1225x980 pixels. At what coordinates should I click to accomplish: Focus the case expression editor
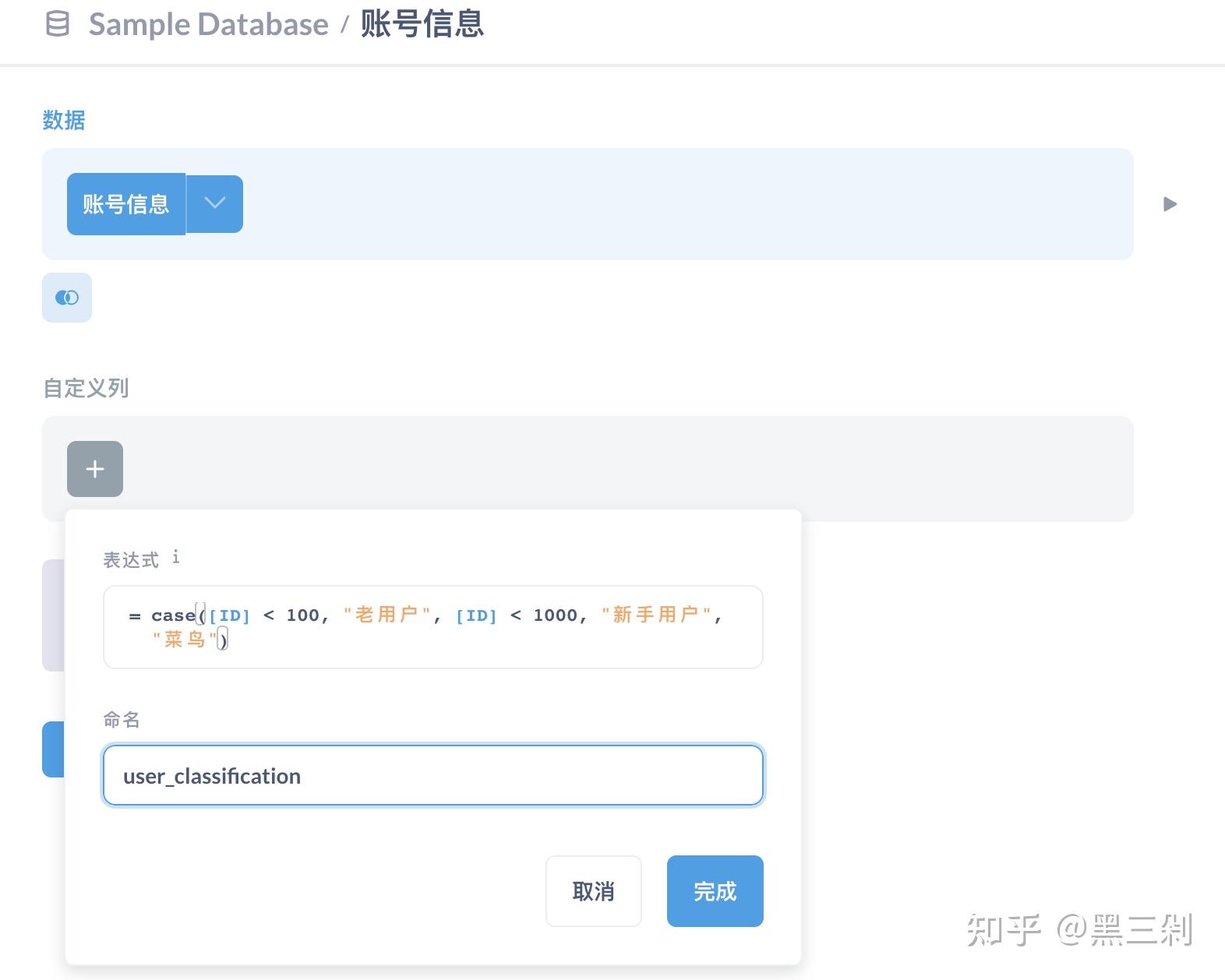pos(433,627)
